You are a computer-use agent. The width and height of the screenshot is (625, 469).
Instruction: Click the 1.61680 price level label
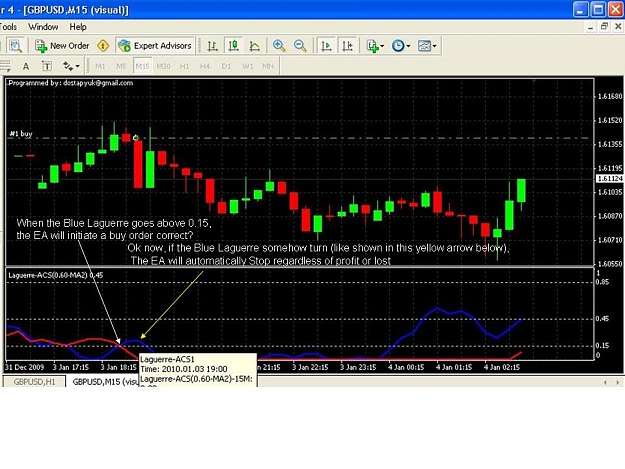(x=610, y=96)
